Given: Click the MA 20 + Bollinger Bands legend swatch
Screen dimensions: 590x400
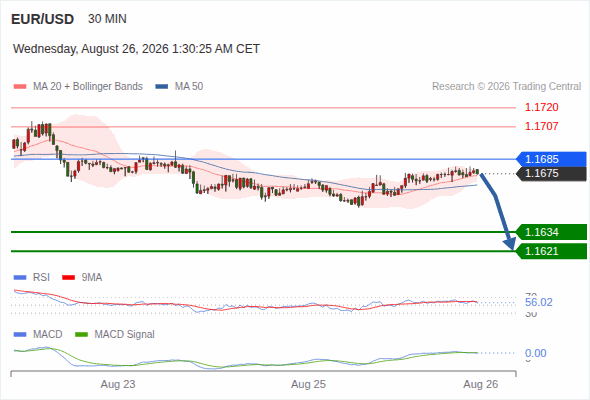Looking at the screenshot, I should point(20,87).
